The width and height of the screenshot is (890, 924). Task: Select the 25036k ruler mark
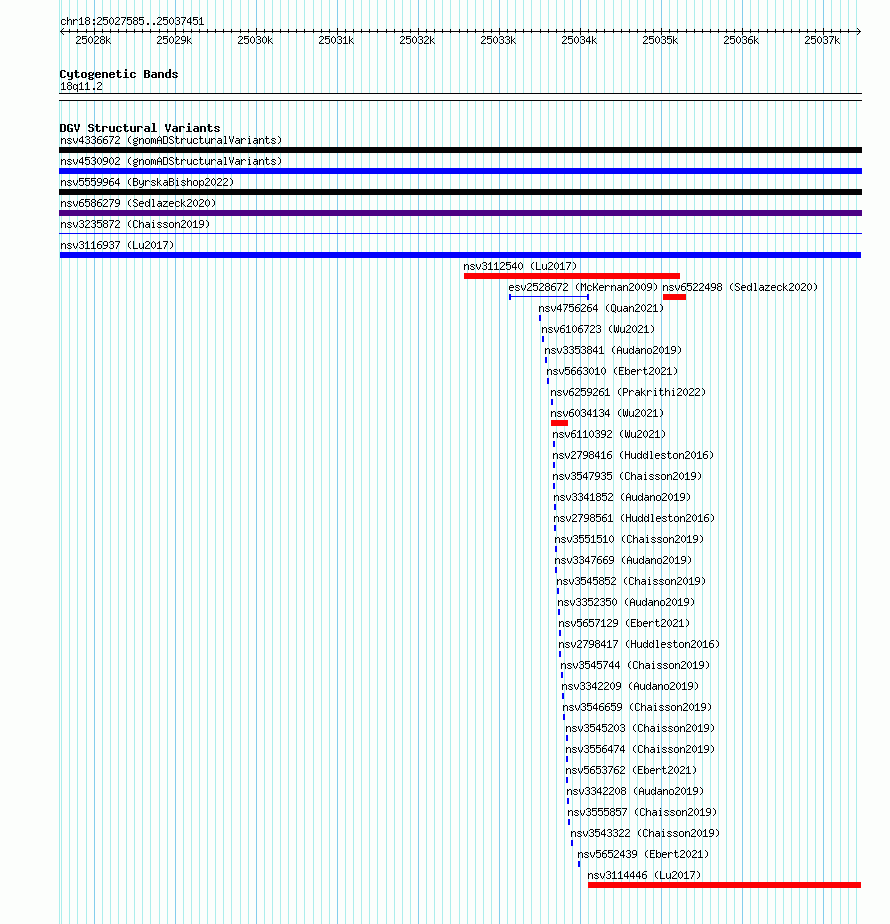(x=741, y=41)
